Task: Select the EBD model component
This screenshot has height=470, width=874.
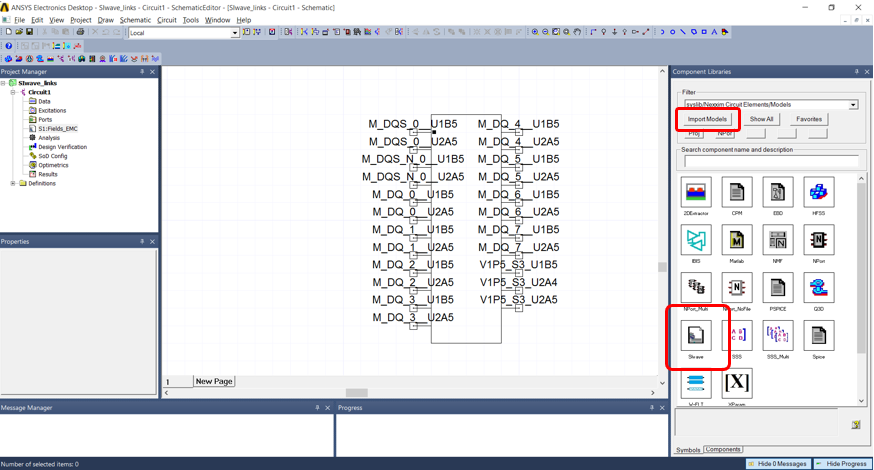Action: pyautogui.click(x=778, y=192)
